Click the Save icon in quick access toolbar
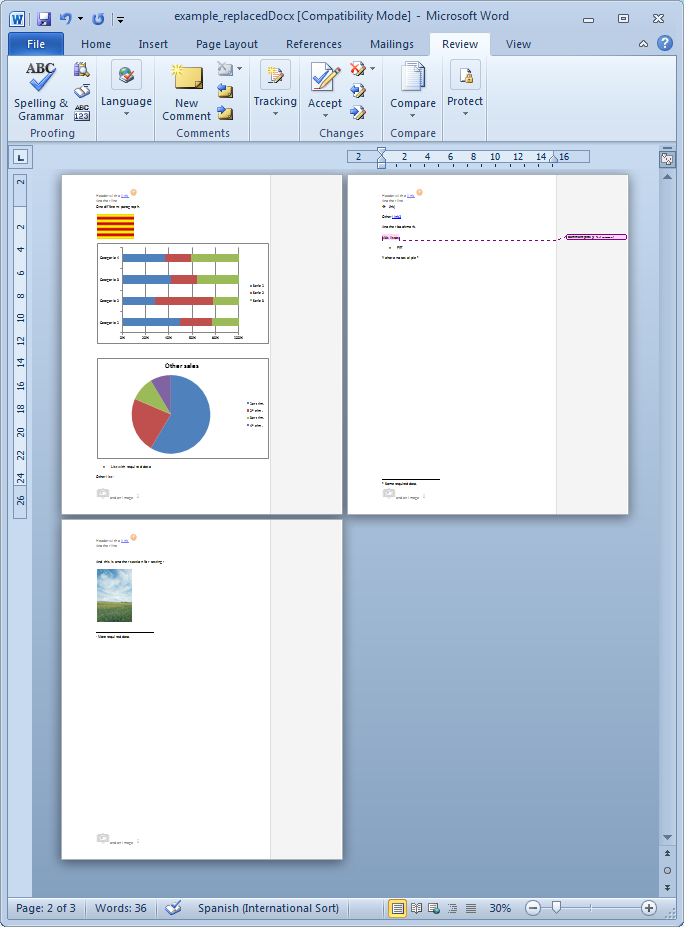 tap(44, 18)
